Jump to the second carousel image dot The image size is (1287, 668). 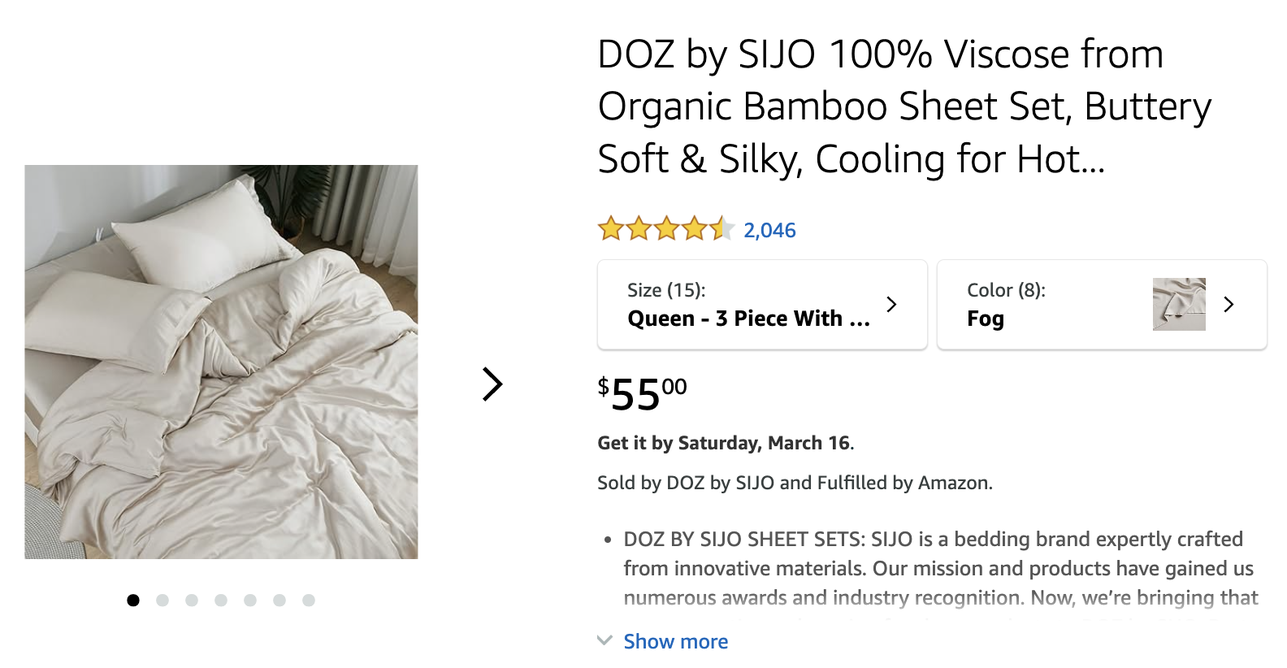click(162, 600)
